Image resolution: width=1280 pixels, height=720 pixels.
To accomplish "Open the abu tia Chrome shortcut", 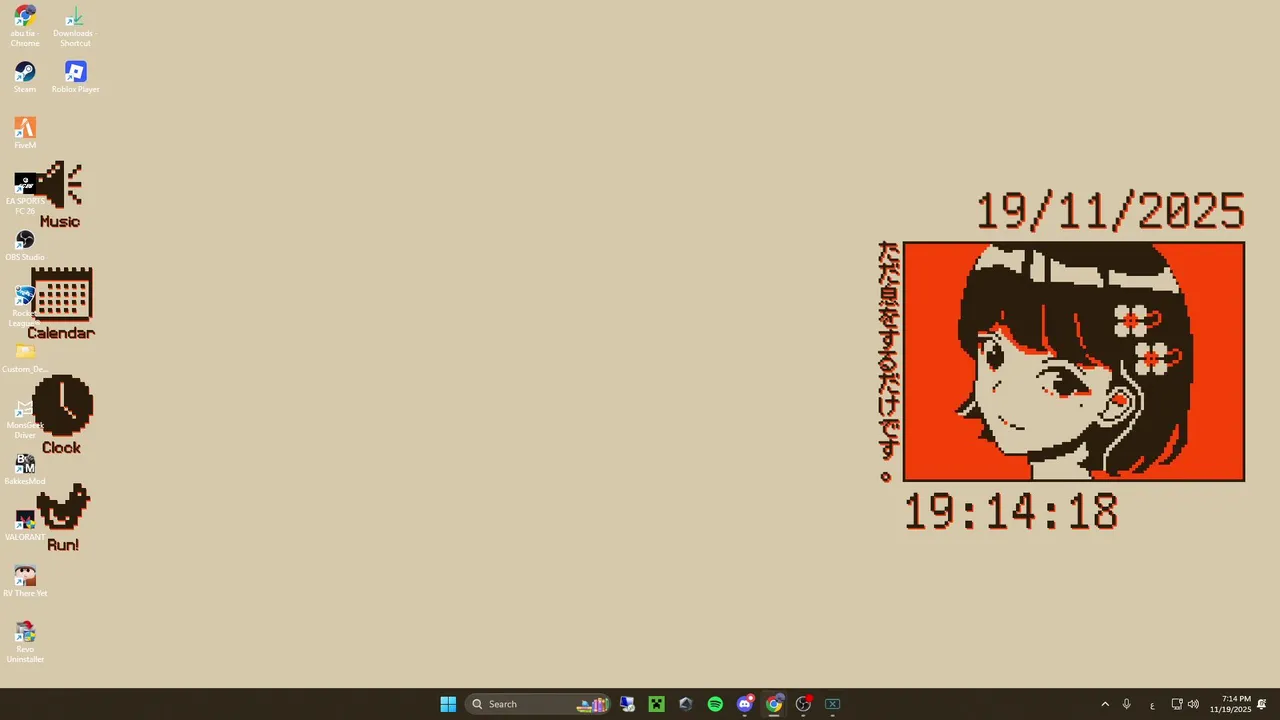I will tap(25, 26).
